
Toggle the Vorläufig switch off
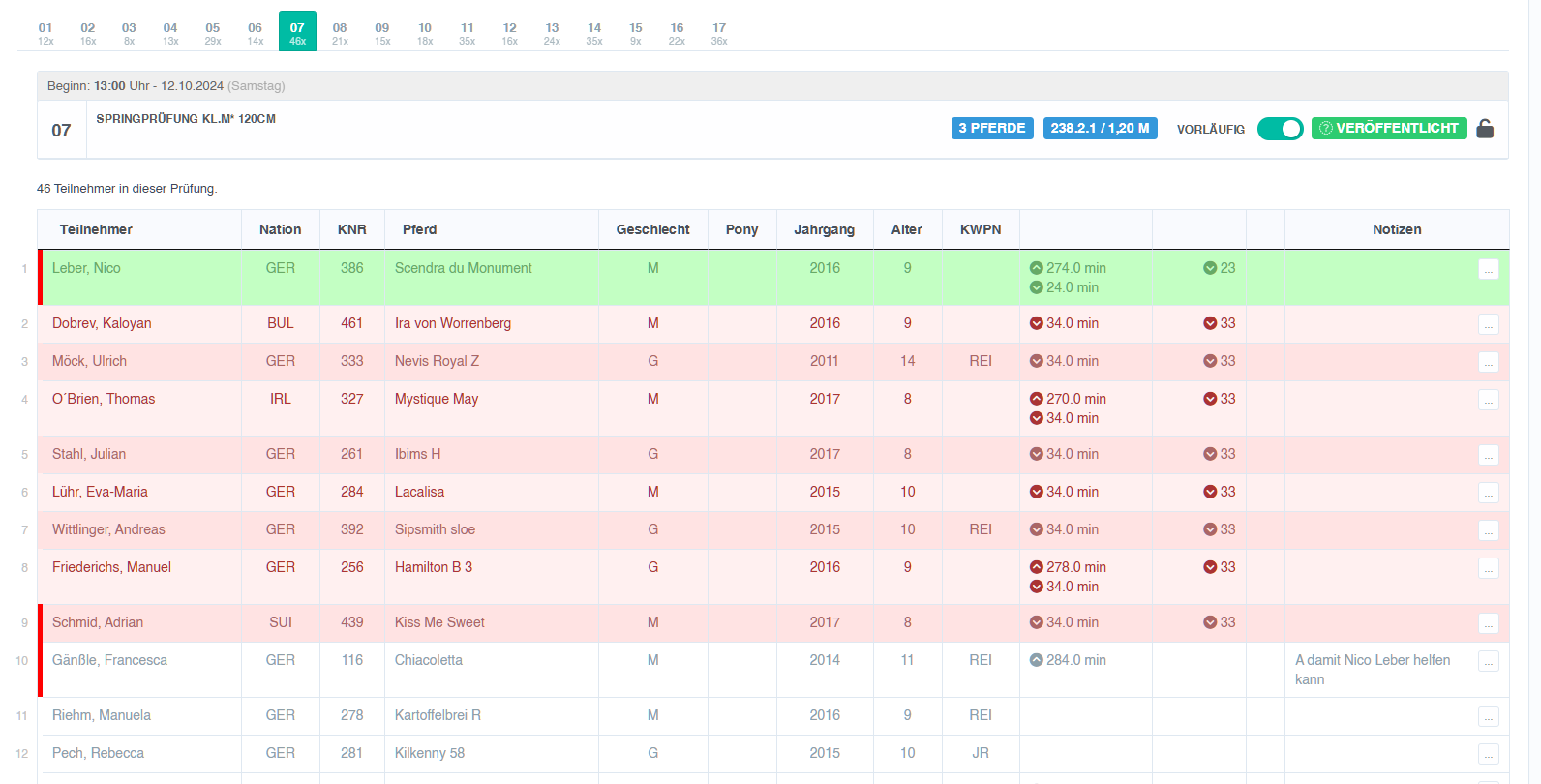coord(1280,129)
